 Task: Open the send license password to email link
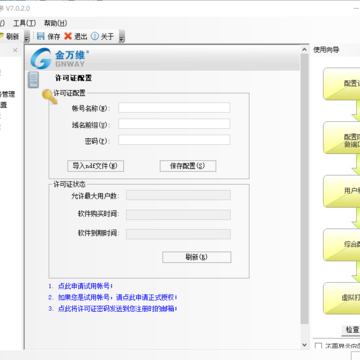tap(117, 309)
